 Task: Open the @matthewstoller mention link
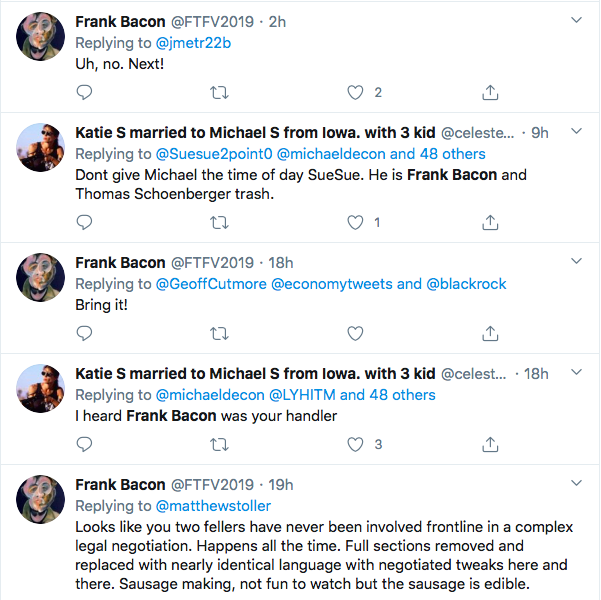point(207,506)
